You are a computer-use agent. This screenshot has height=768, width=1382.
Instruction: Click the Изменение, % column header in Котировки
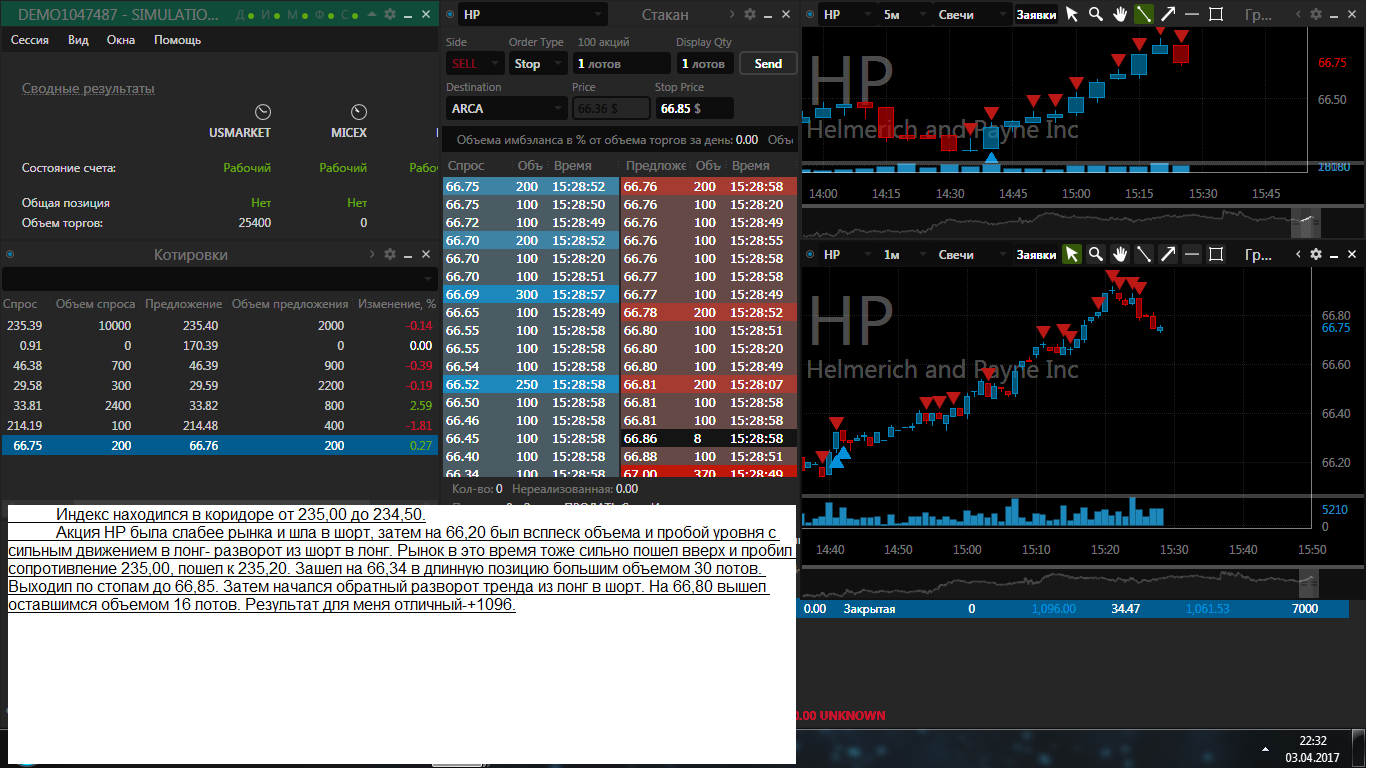point(397,304)
